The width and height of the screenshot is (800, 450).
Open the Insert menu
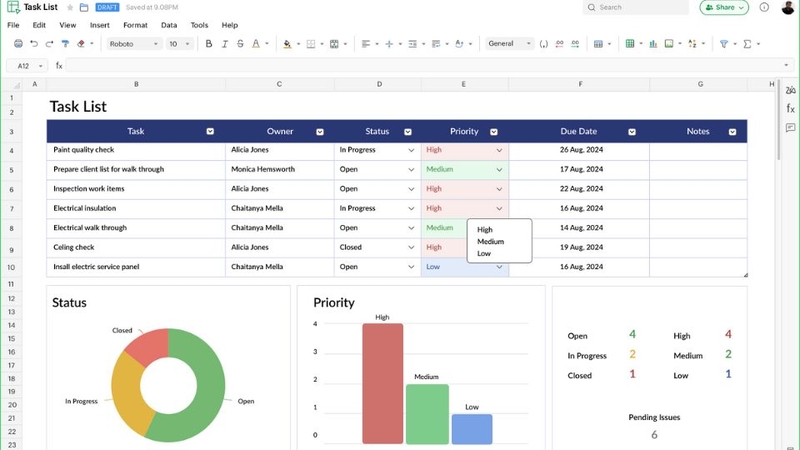pyautogui.click(x=99, y=25)
